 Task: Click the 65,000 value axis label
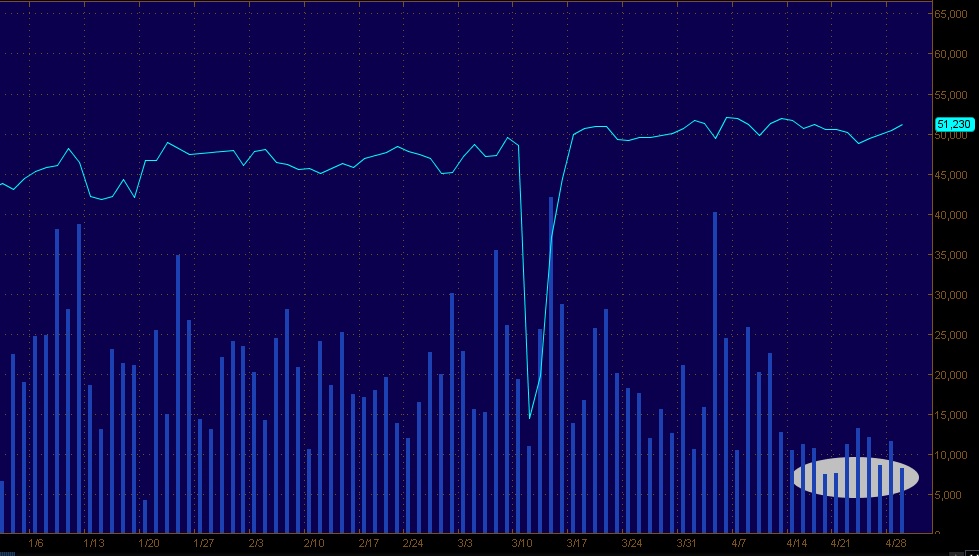[x=953, y=14]
